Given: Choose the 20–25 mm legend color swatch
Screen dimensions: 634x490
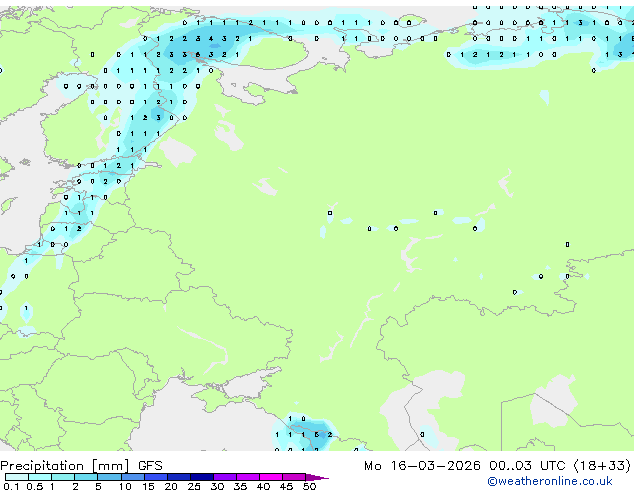Looking at the screenshot, I should (178, 477).
